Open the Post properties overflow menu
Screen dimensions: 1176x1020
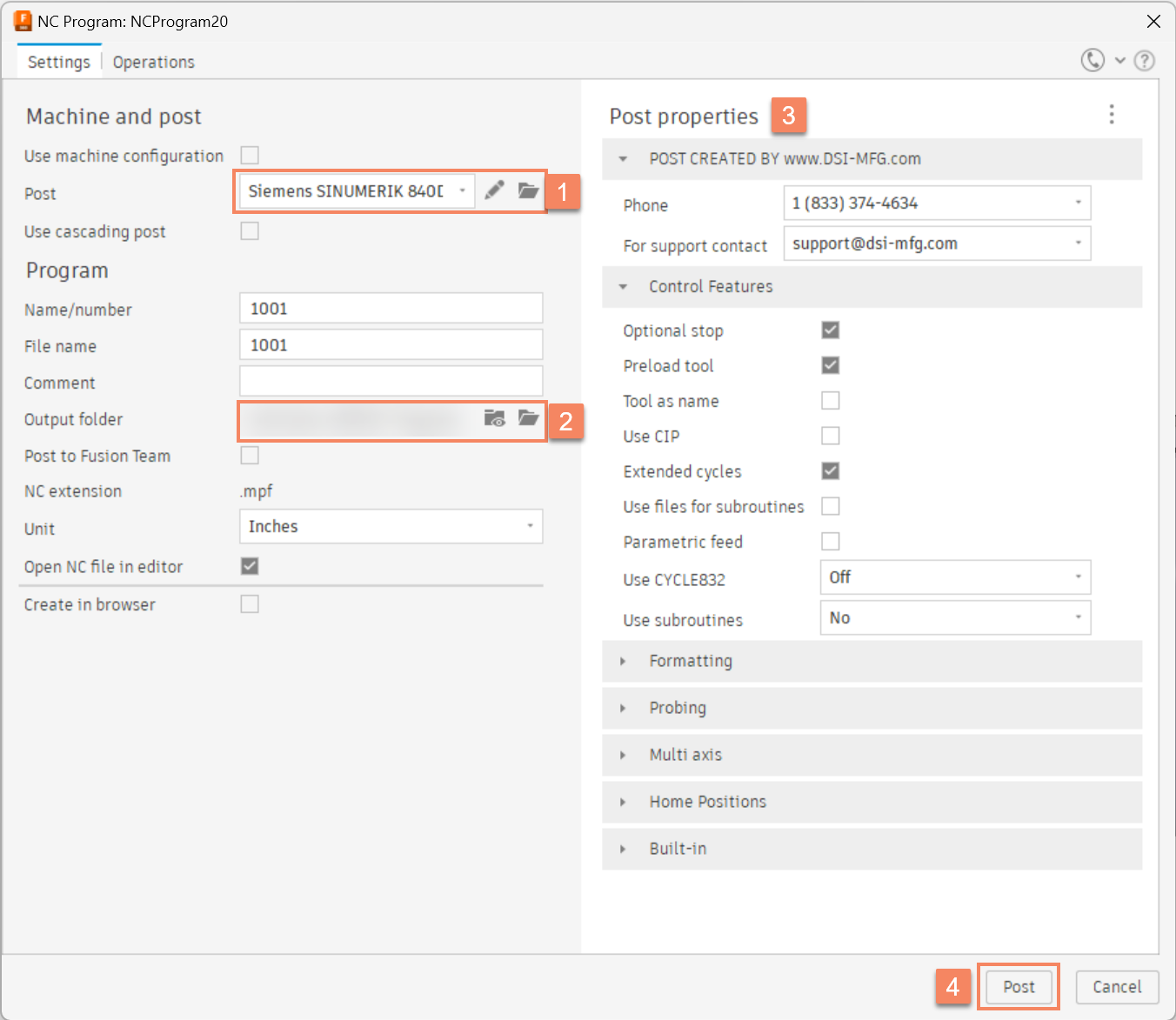(1112, 114)
